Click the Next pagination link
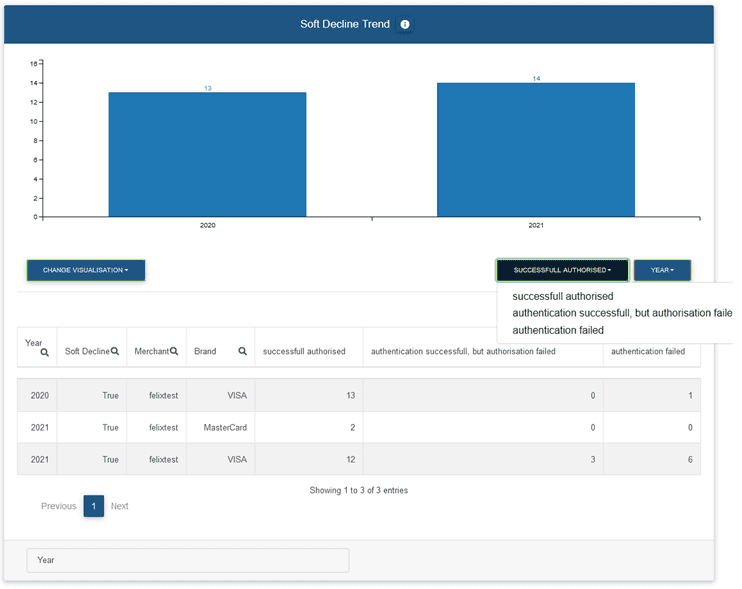Viewport: 742px width, 589px height. [x=119, y=506]
